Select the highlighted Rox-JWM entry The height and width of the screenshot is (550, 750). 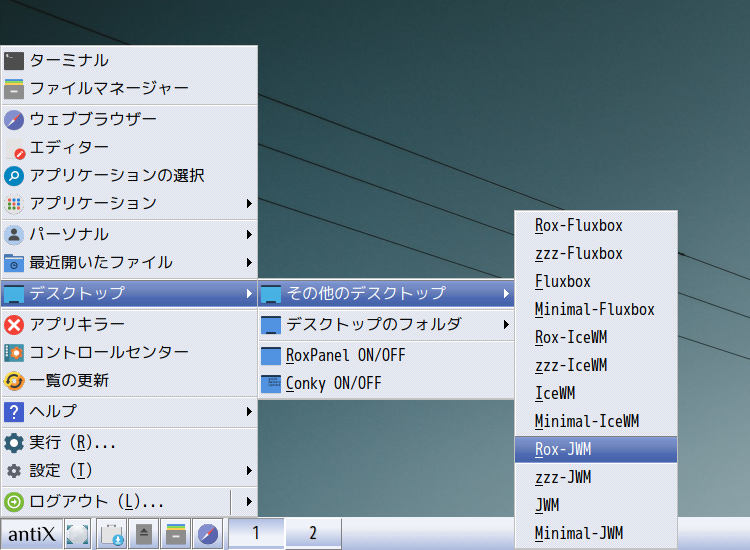pos(596,450)
